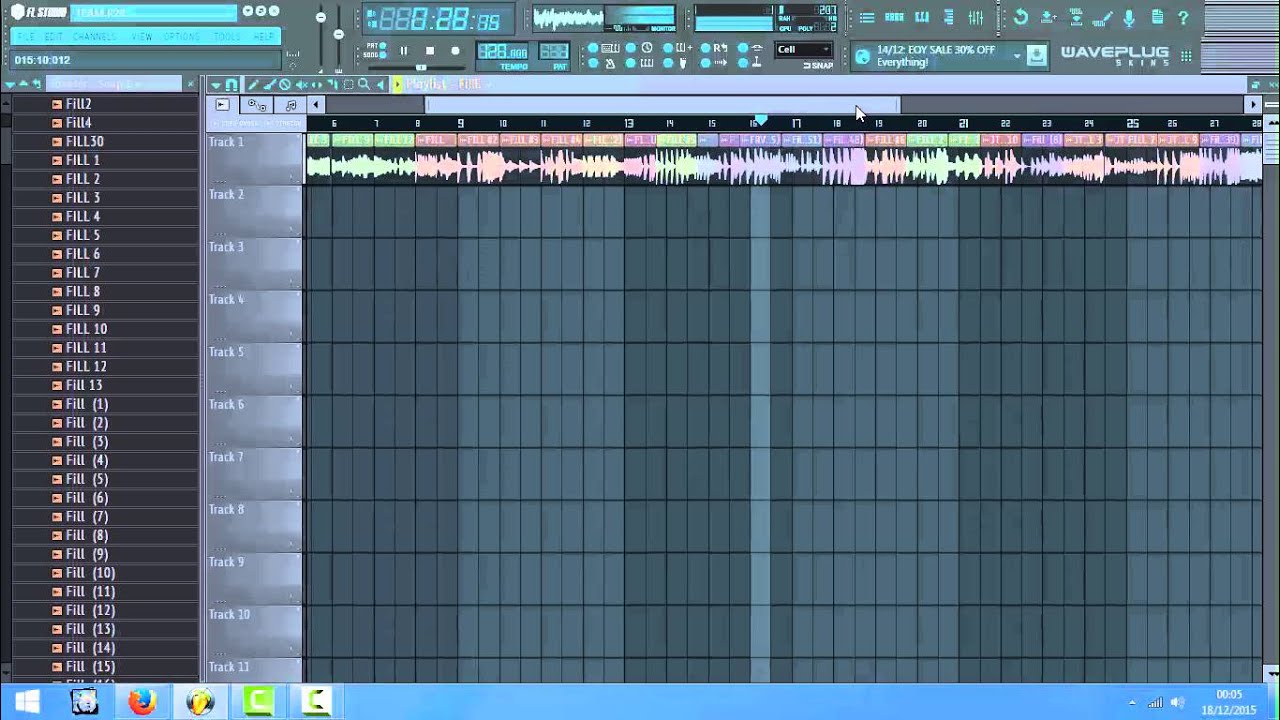The width and height of the screenshot is (1280, 720).
Task: Select the Draw pencil tool in playlist
Action: [252, 85]
